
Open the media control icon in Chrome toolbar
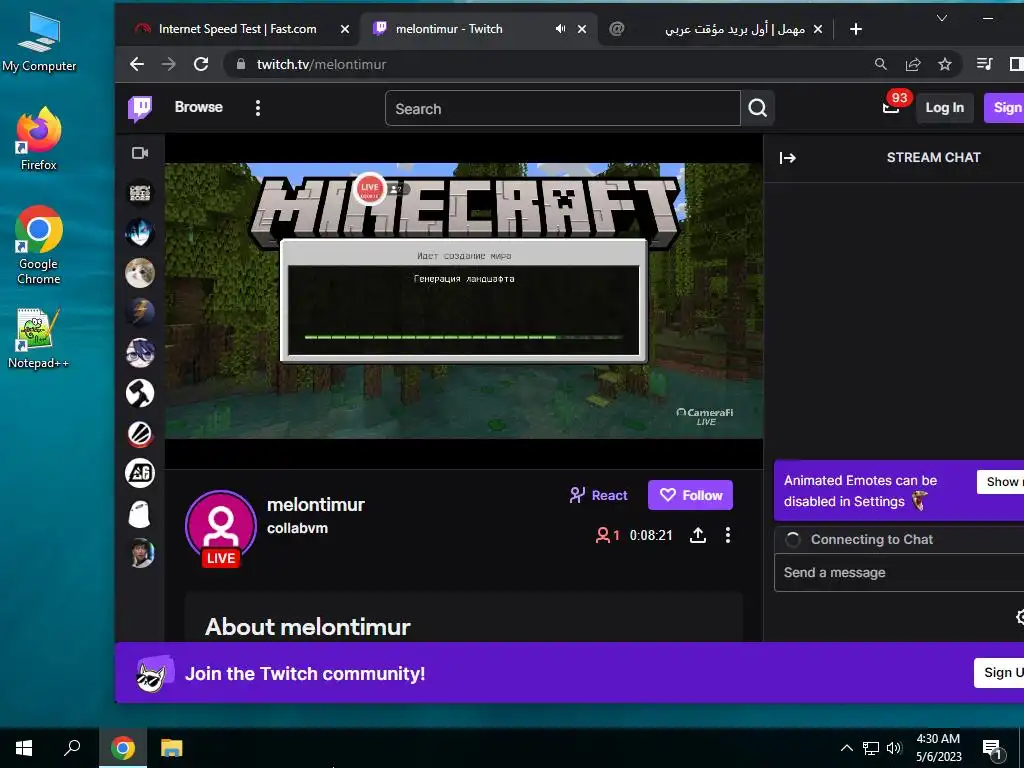984,64
